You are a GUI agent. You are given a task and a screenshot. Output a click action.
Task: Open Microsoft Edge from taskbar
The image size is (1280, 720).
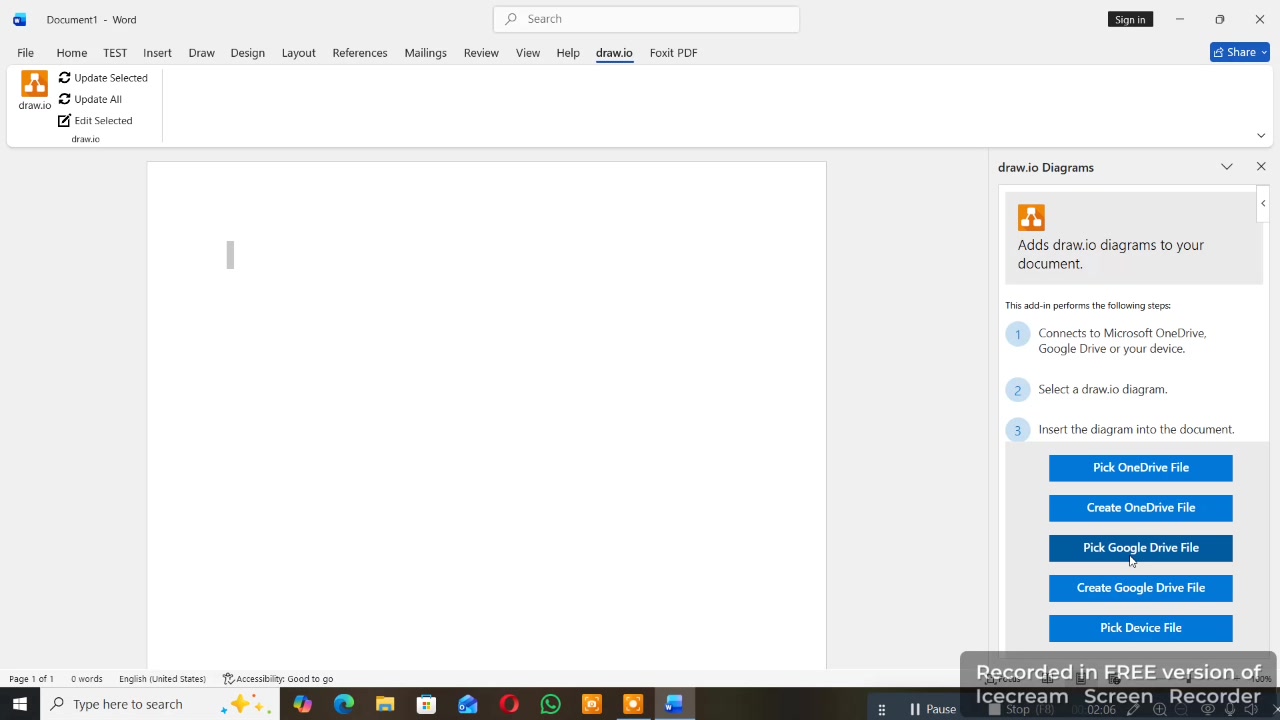tap(343, 705)
